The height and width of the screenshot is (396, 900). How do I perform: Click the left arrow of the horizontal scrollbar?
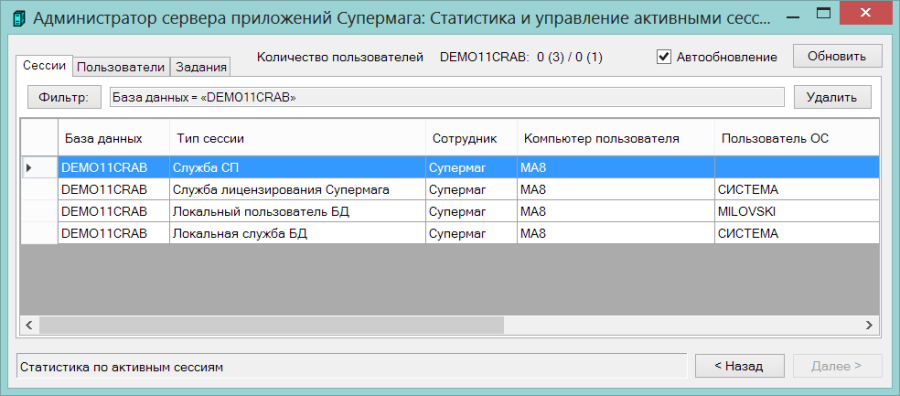(28, 325)
